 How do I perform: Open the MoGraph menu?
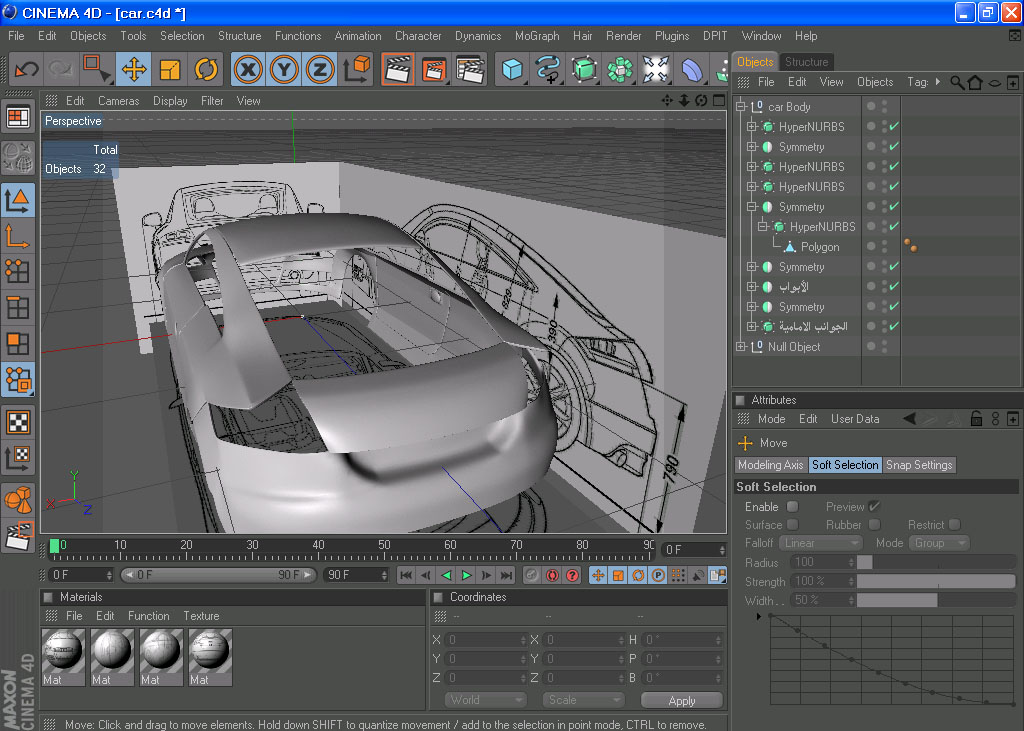coord(537,36)
